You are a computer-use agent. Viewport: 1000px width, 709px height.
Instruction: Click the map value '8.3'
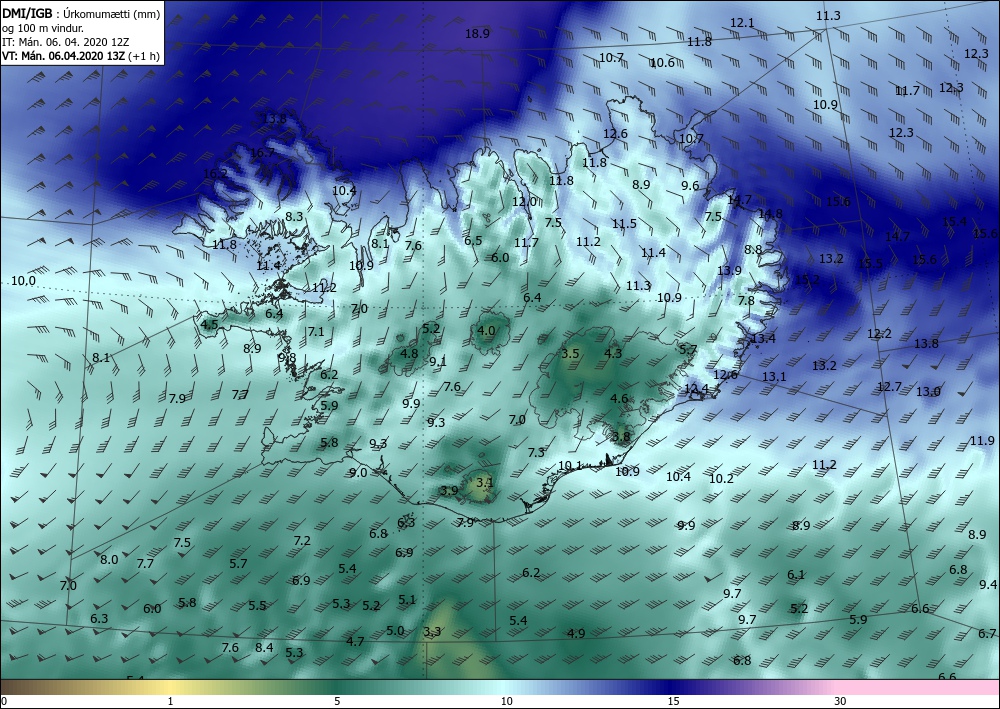point(294,217)
